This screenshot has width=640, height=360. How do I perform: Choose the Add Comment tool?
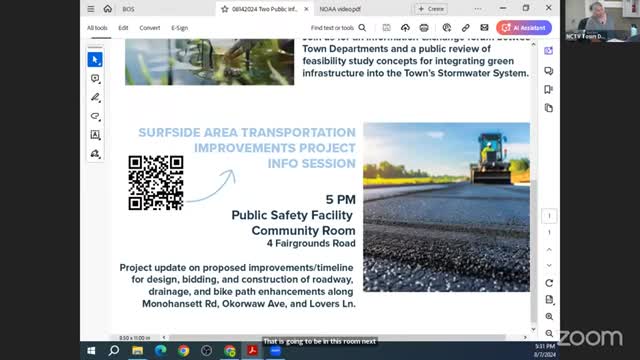pos(95,78)
